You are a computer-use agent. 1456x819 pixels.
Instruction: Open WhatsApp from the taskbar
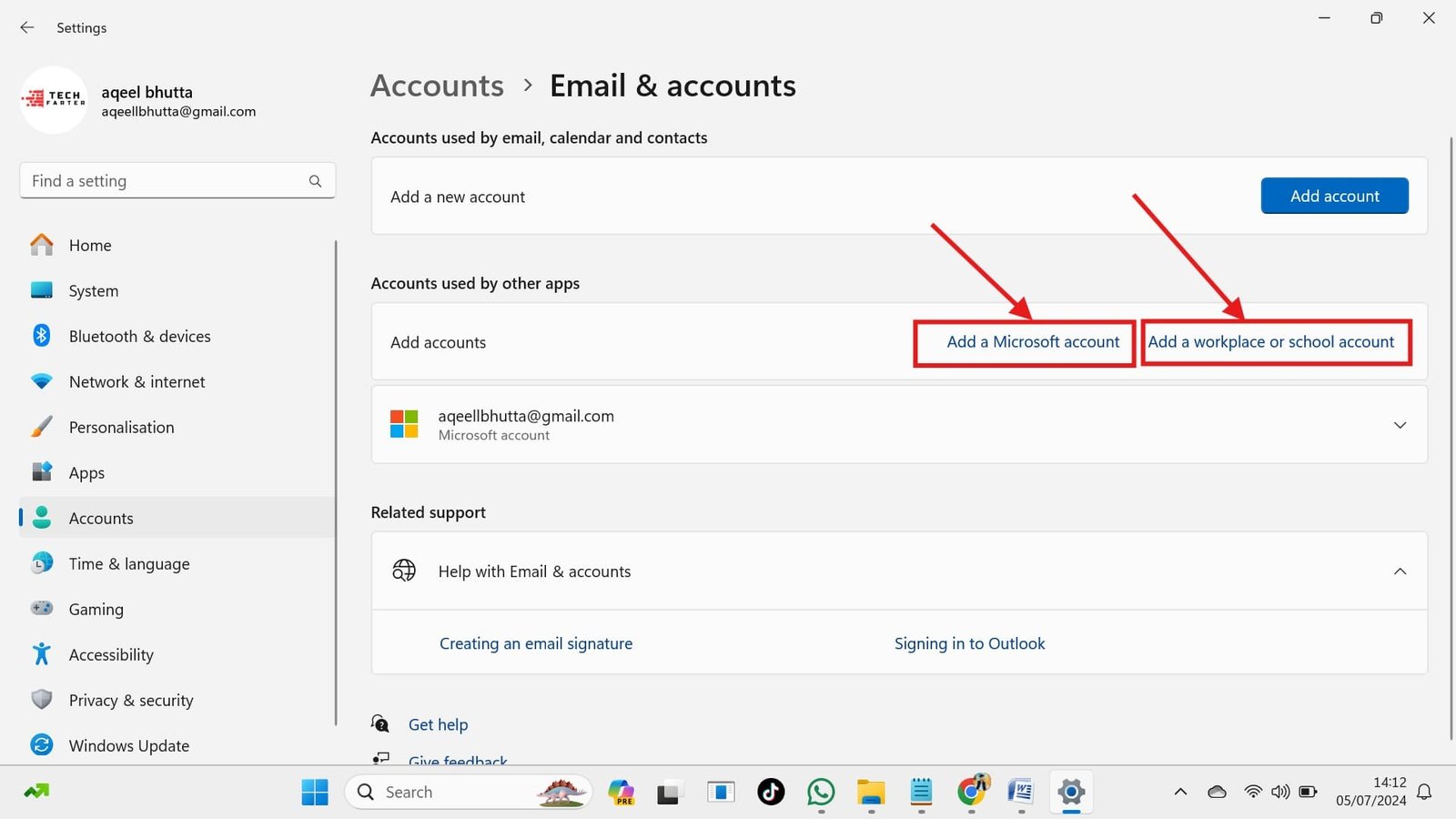(x=821, y=792)
